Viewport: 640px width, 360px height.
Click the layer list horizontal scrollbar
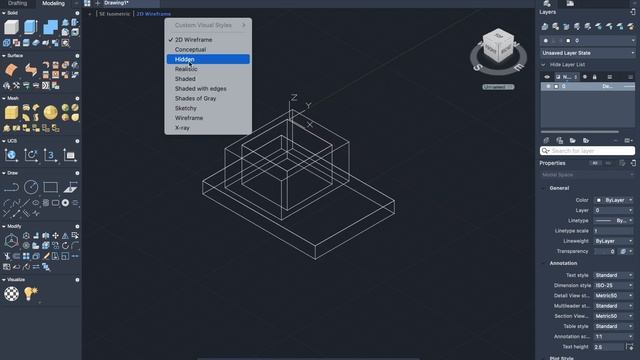click(580, 132)
